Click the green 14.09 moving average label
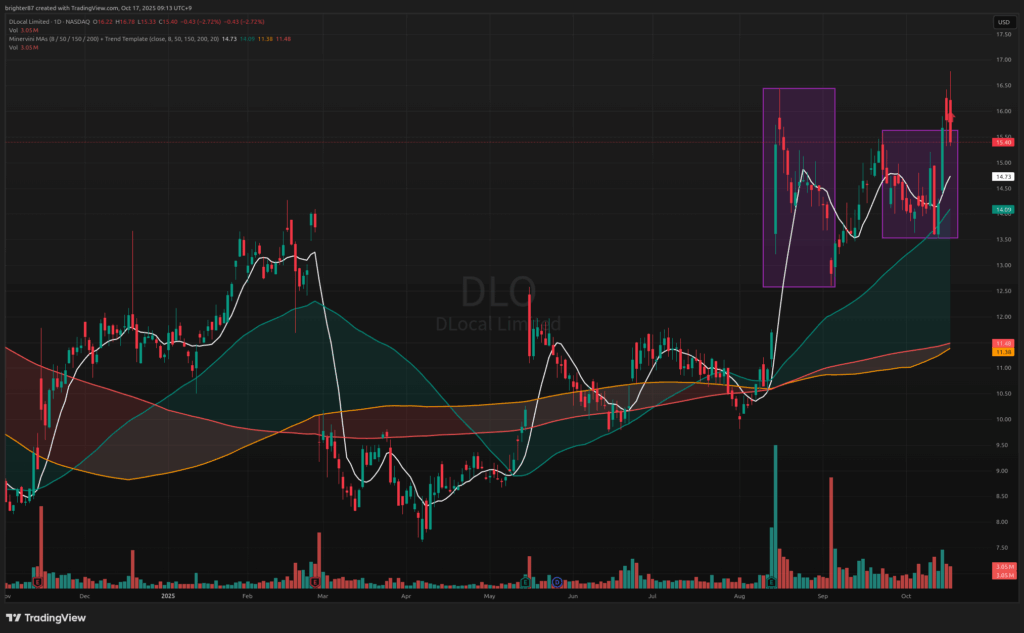 point(1002,210)
